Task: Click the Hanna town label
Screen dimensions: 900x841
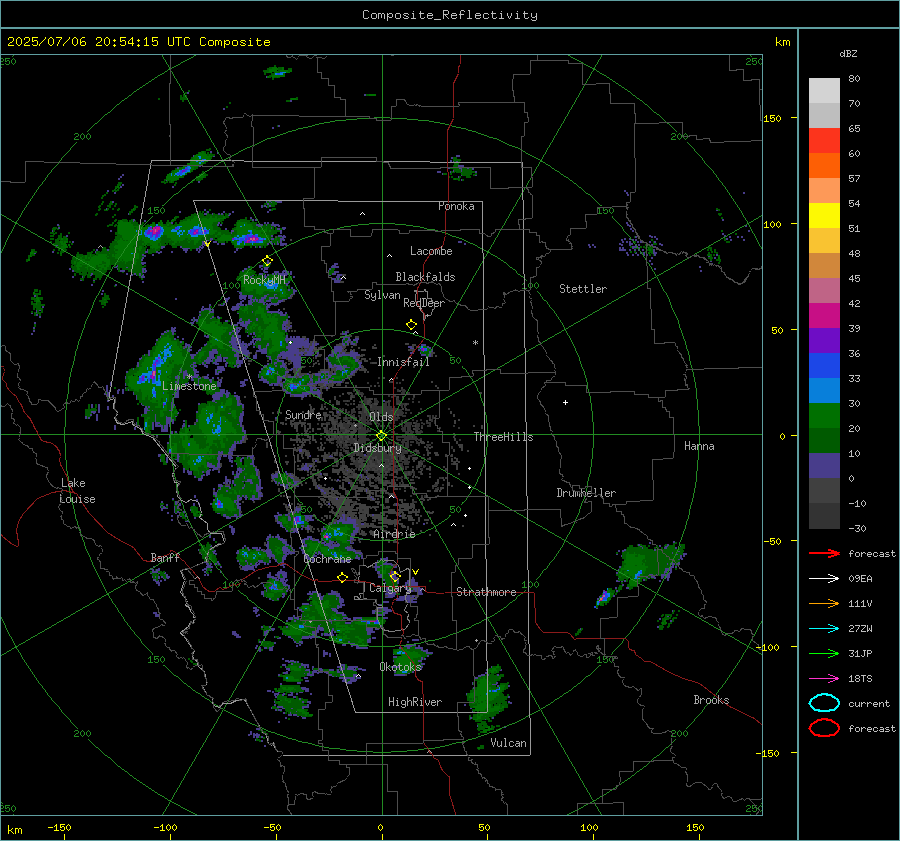Action: pos(699,446)
